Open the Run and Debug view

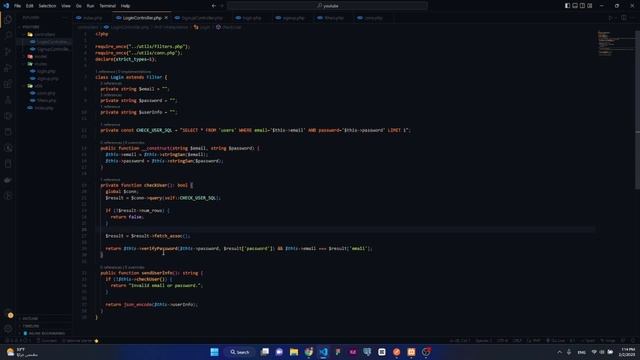coord(8,68)
